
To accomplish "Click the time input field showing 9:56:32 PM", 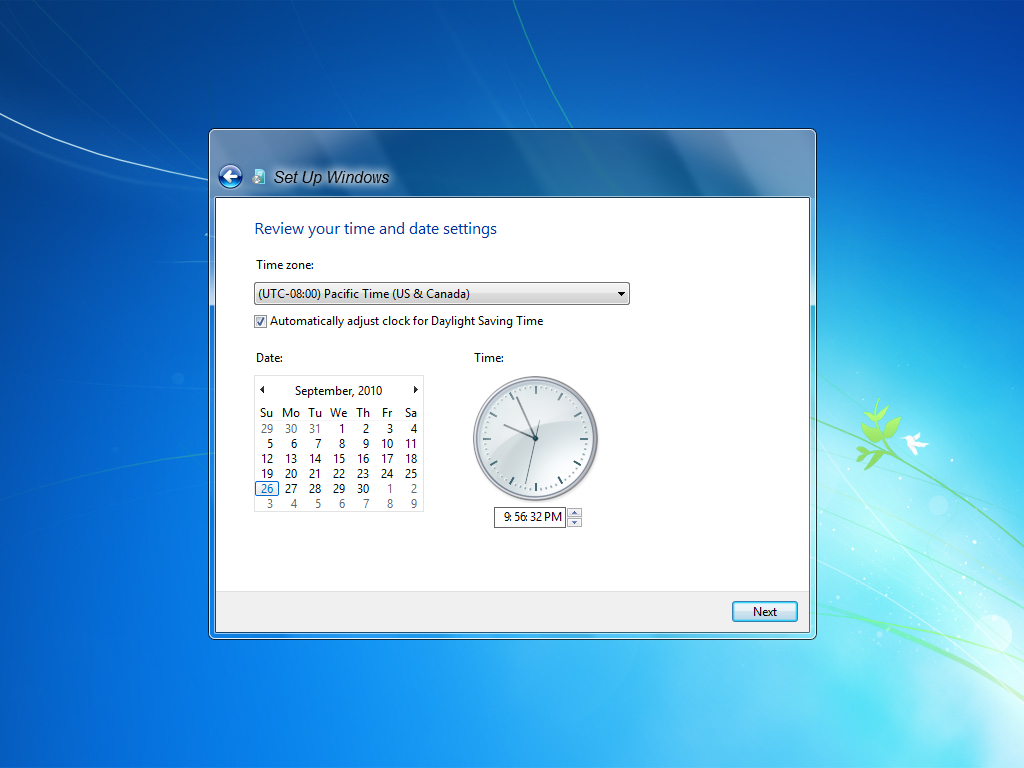I will click(x=530, y=517).
